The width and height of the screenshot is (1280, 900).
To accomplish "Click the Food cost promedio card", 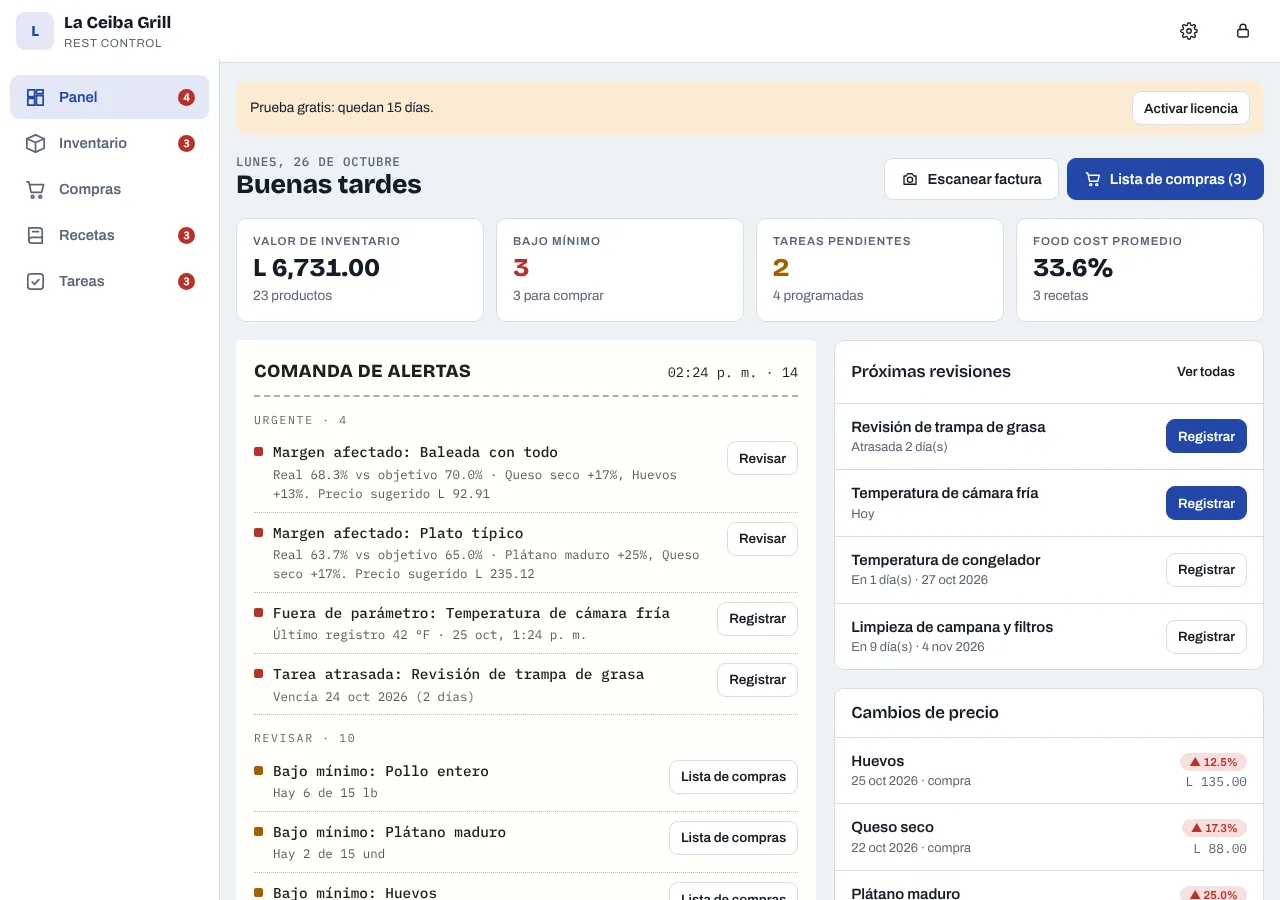I will click(1140, 270).
